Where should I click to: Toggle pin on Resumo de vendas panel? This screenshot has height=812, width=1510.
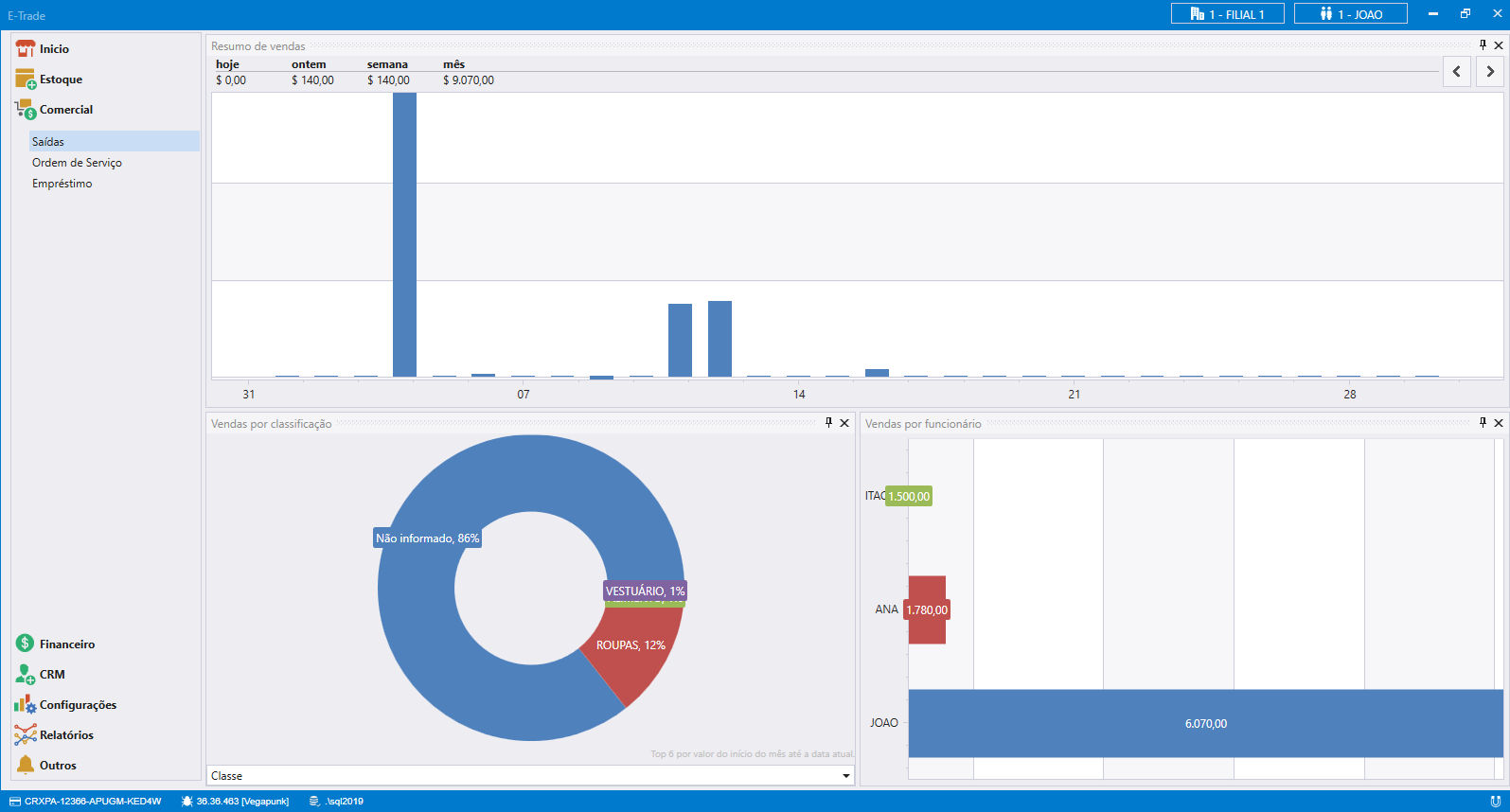[x=1483, y=45]
